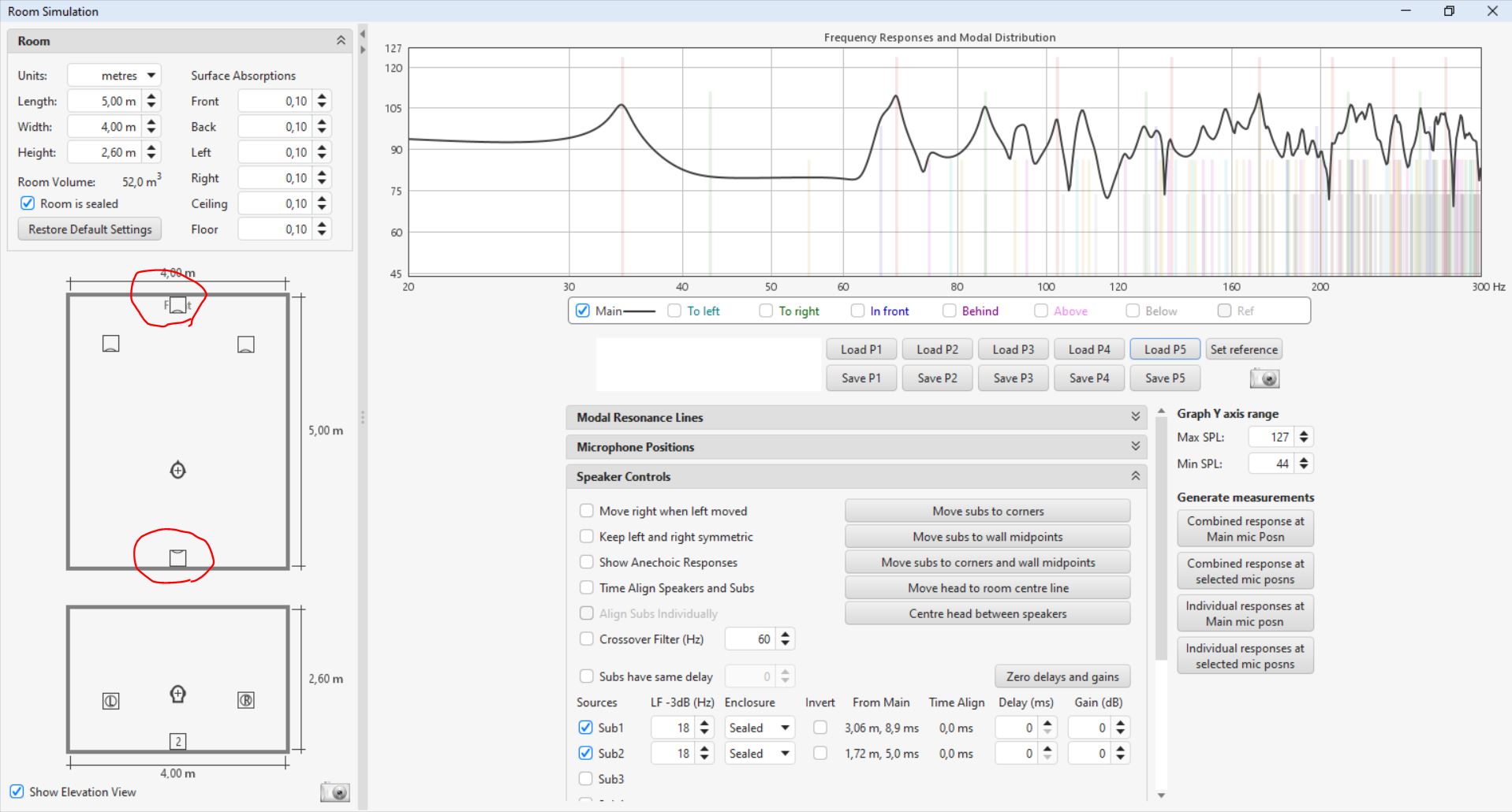The height and width of the screenshot is (812, 1512).
Task: Uncheck the Main trace checkbox
Action: (583, 311)
